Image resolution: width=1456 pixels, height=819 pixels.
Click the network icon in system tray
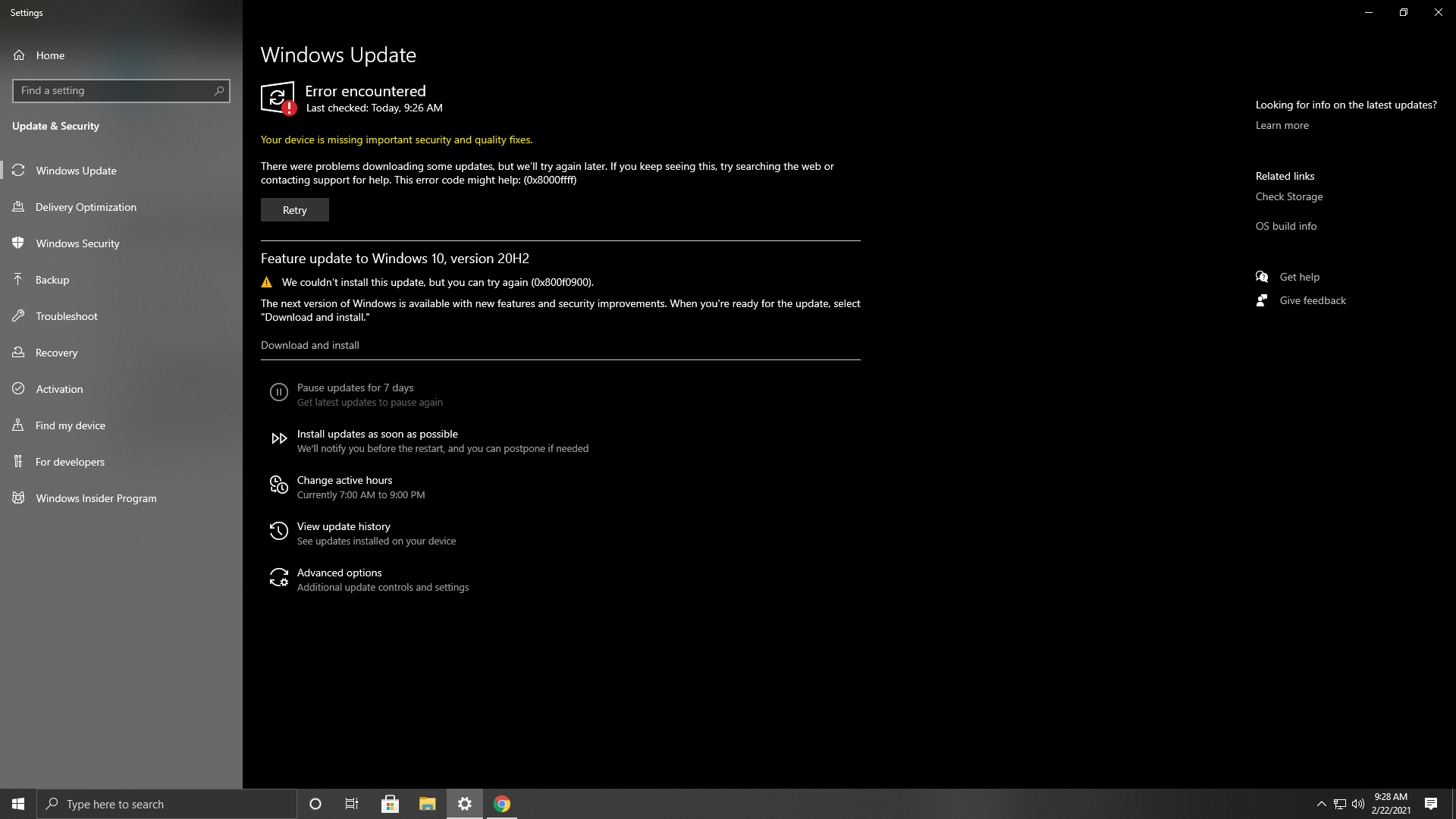pyautogui.click(x=1339, y=804)
